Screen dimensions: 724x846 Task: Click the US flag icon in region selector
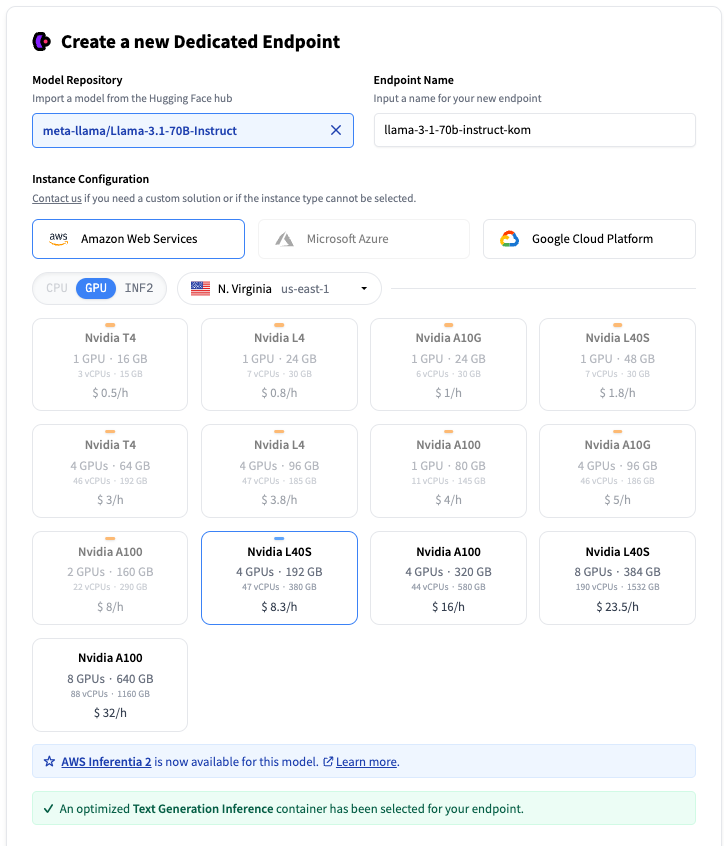point(200,289)
